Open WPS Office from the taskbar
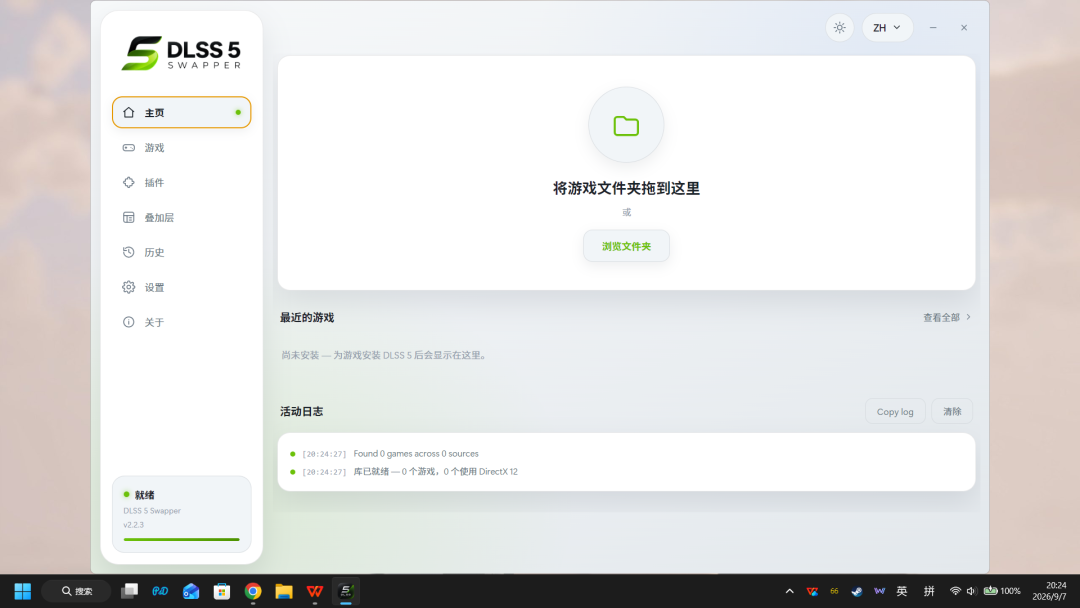 [x=315, y=591]
